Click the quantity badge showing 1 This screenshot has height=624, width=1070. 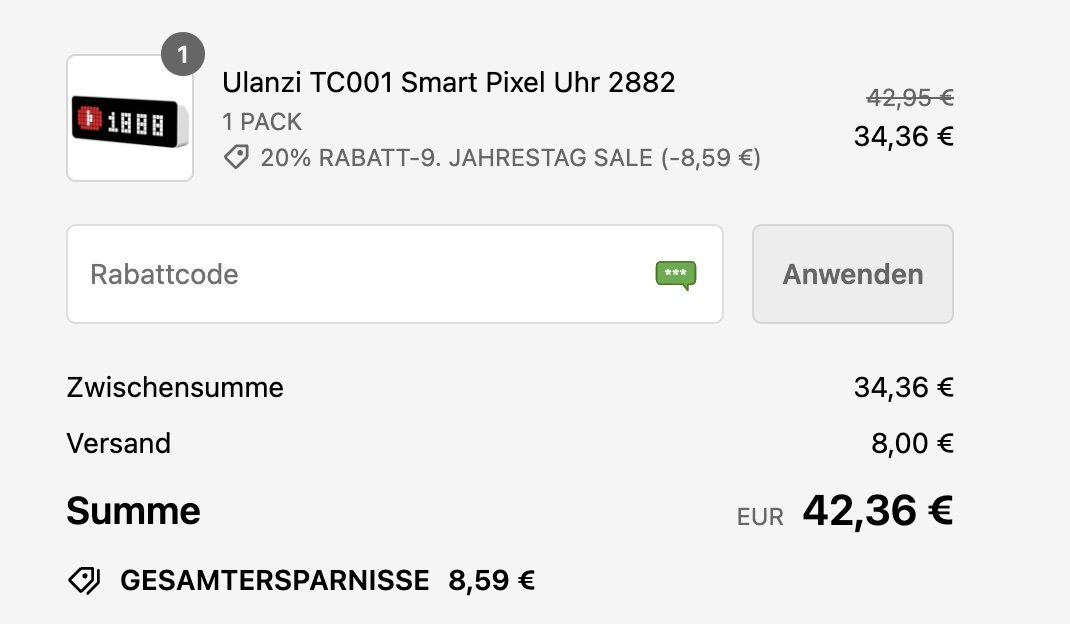[182, 55]
